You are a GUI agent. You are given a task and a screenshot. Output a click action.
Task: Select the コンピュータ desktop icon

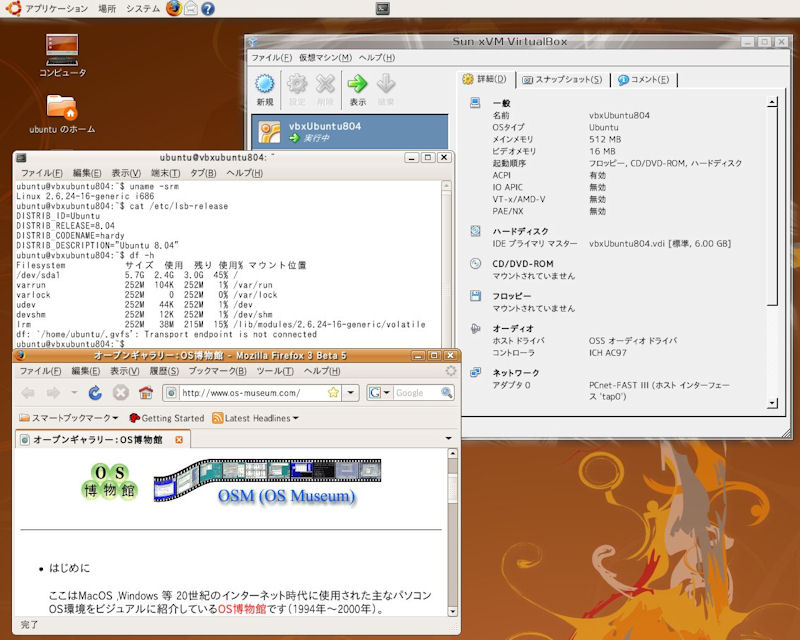point(62,56)
